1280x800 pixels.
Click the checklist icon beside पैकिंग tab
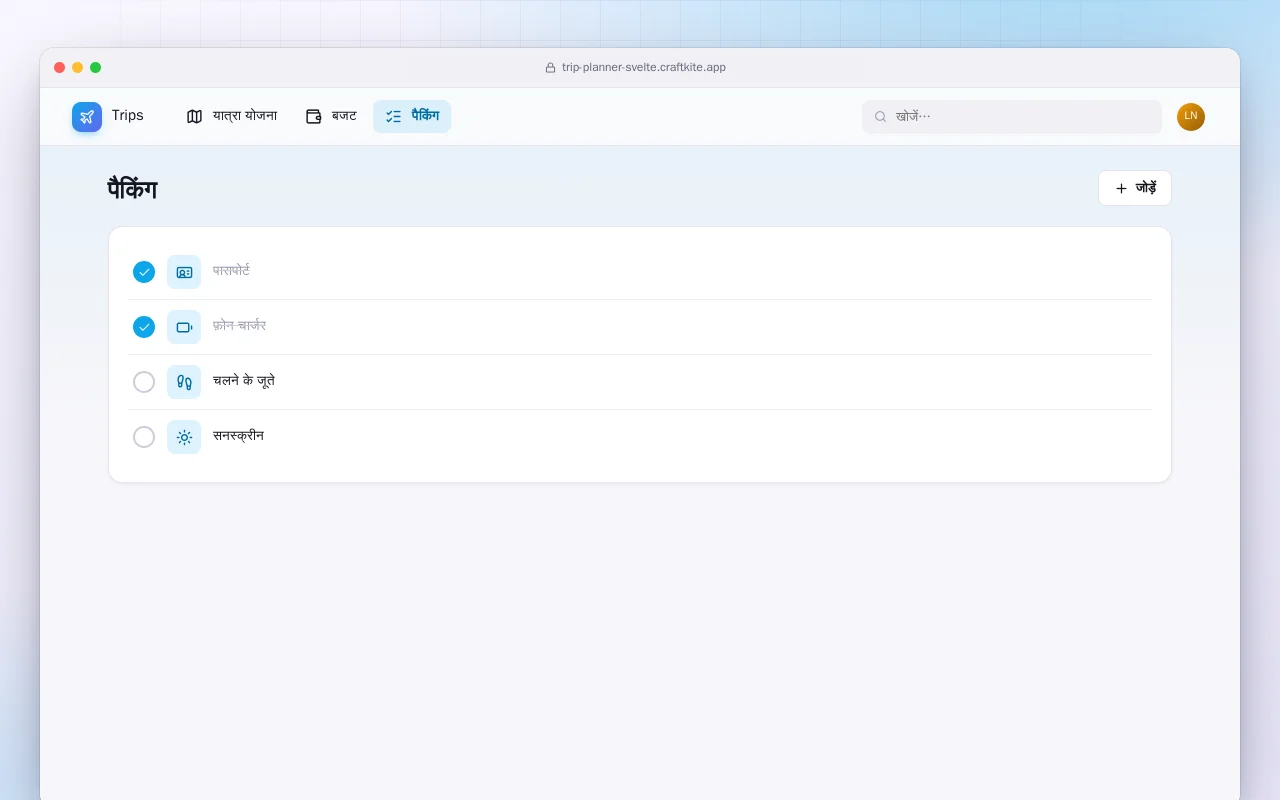394,117
